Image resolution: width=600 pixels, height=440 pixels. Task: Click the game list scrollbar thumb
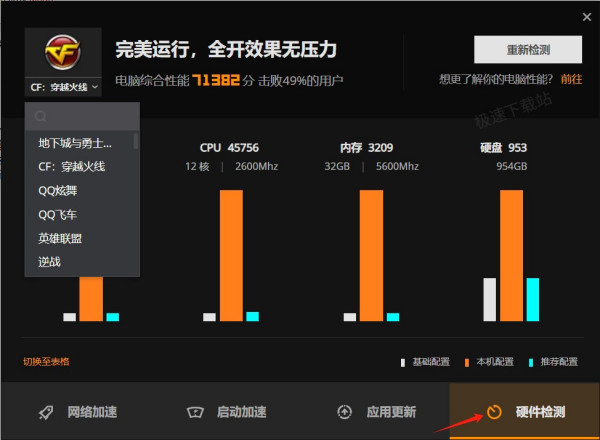135,141
